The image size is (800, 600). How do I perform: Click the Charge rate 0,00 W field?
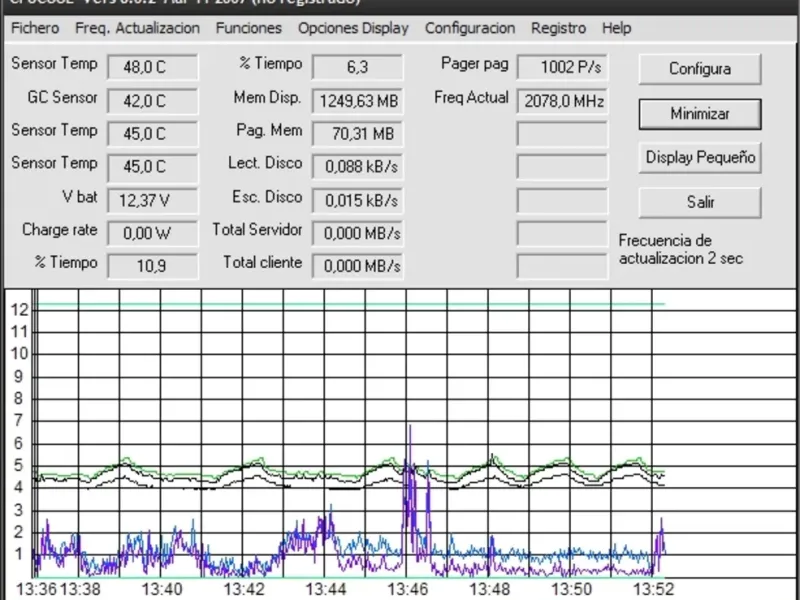pos(153,234)
